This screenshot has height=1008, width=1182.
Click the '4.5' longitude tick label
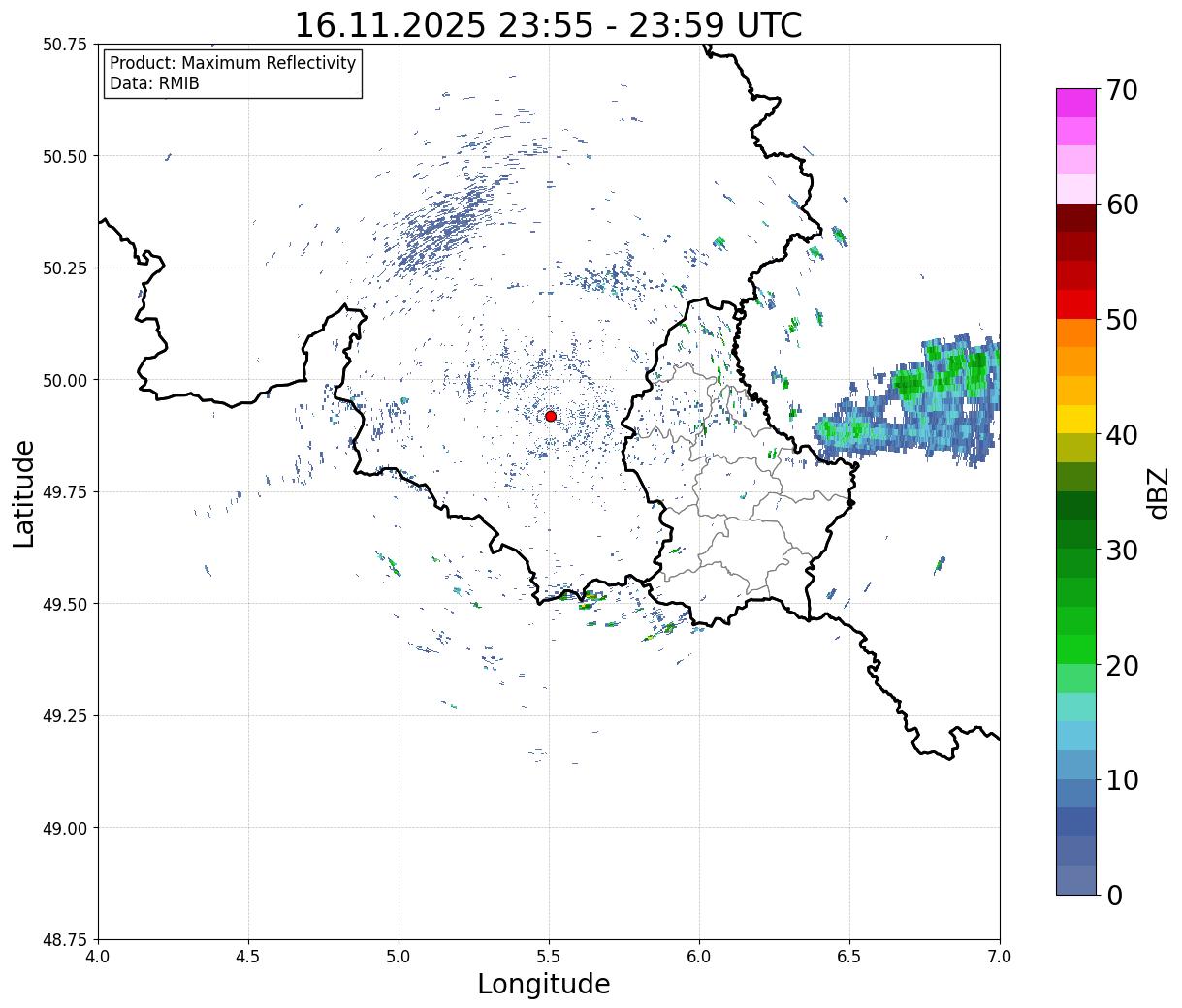point(248,957)
